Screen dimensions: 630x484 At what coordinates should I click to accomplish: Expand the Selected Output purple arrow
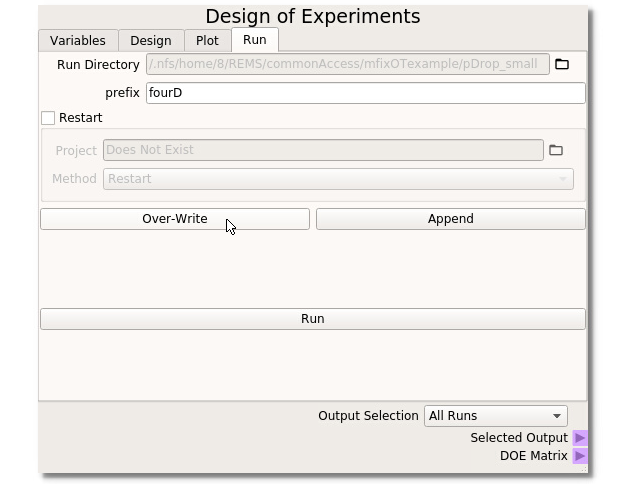(580, 438)
